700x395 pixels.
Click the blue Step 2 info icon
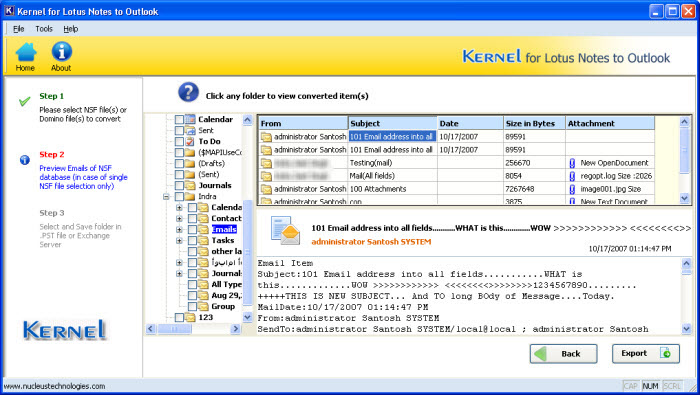pos(25,160)
